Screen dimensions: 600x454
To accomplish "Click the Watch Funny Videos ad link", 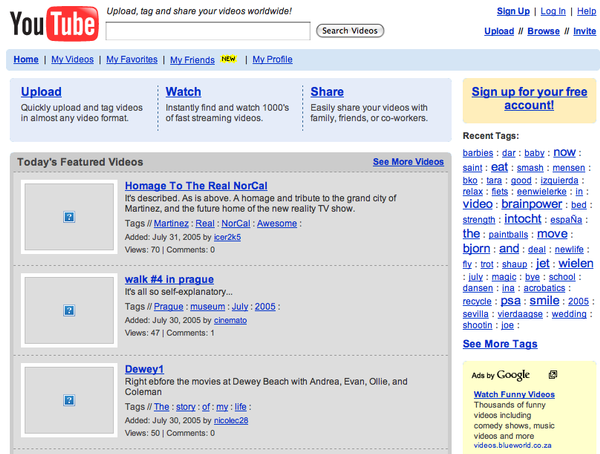I will 514,394.
